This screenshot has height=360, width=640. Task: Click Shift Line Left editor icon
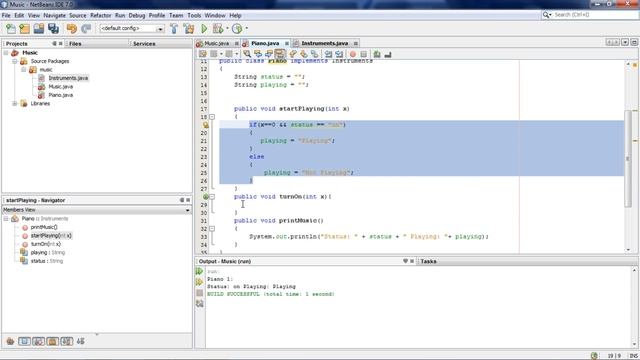point(329,54)
